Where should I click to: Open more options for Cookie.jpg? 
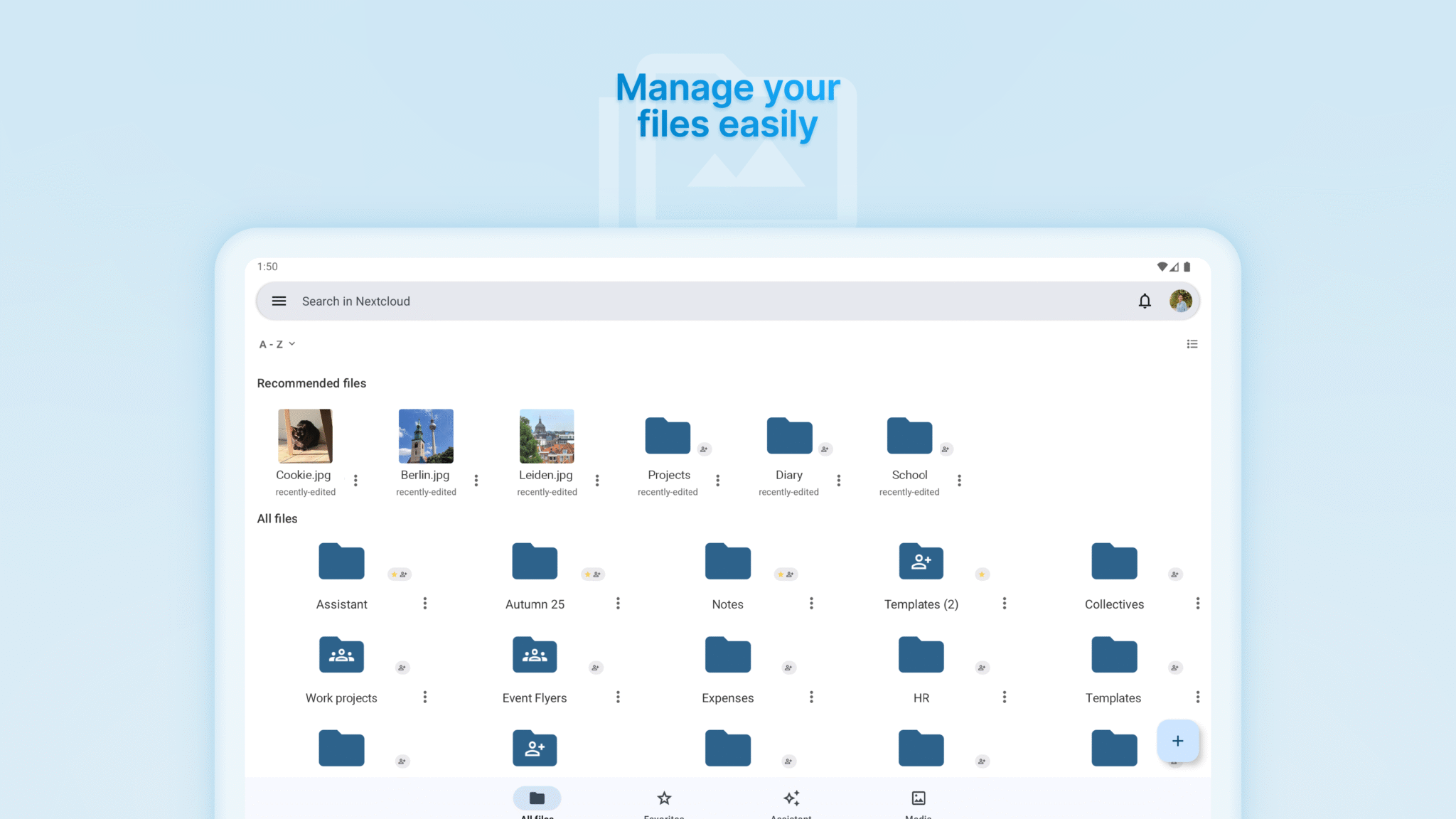(x=355, y=481)
